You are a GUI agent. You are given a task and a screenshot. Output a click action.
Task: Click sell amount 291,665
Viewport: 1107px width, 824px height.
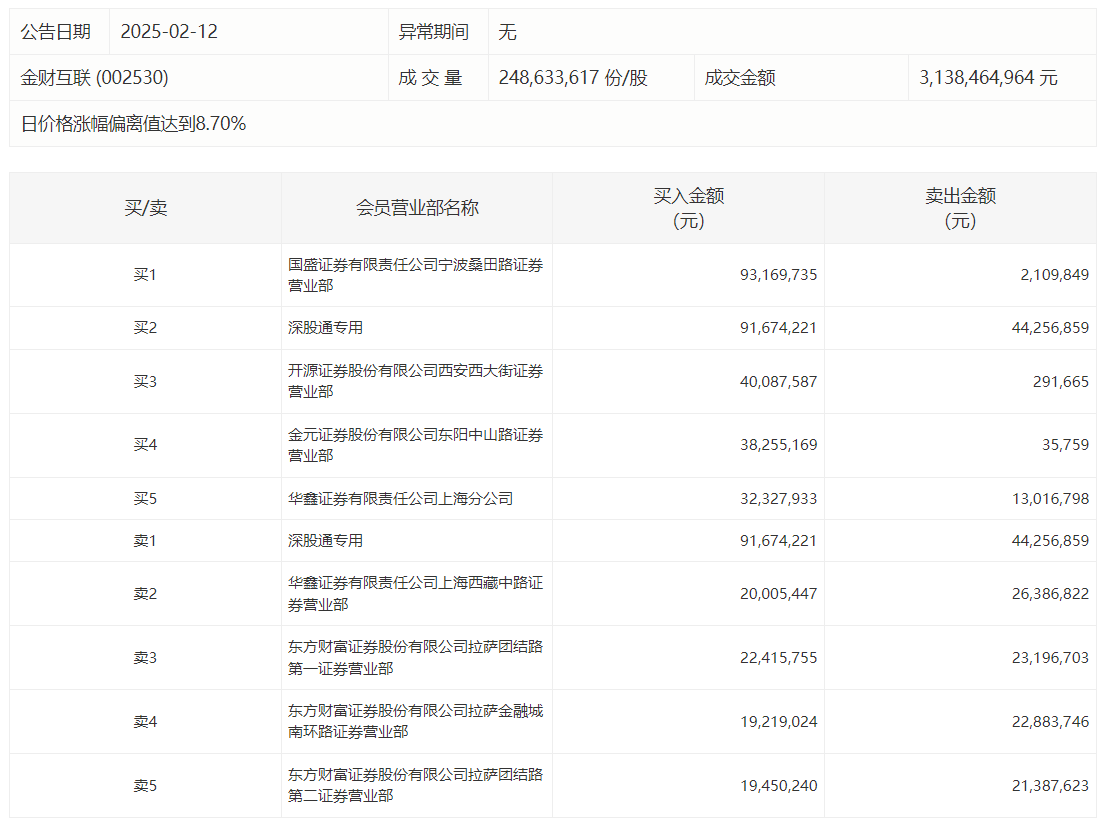(1060, 381)
